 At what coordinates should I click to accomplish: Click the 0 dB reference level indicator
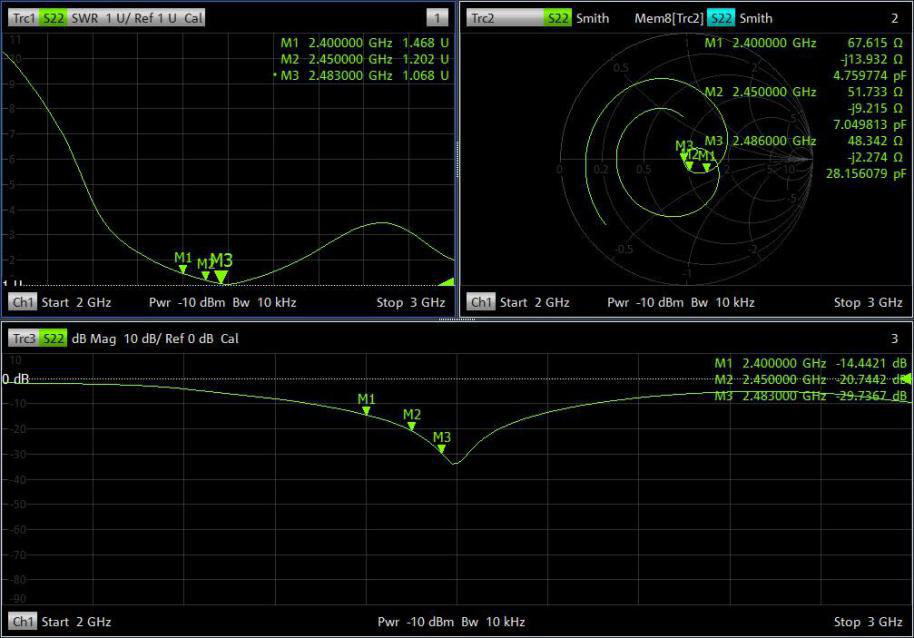click(17, 379)
